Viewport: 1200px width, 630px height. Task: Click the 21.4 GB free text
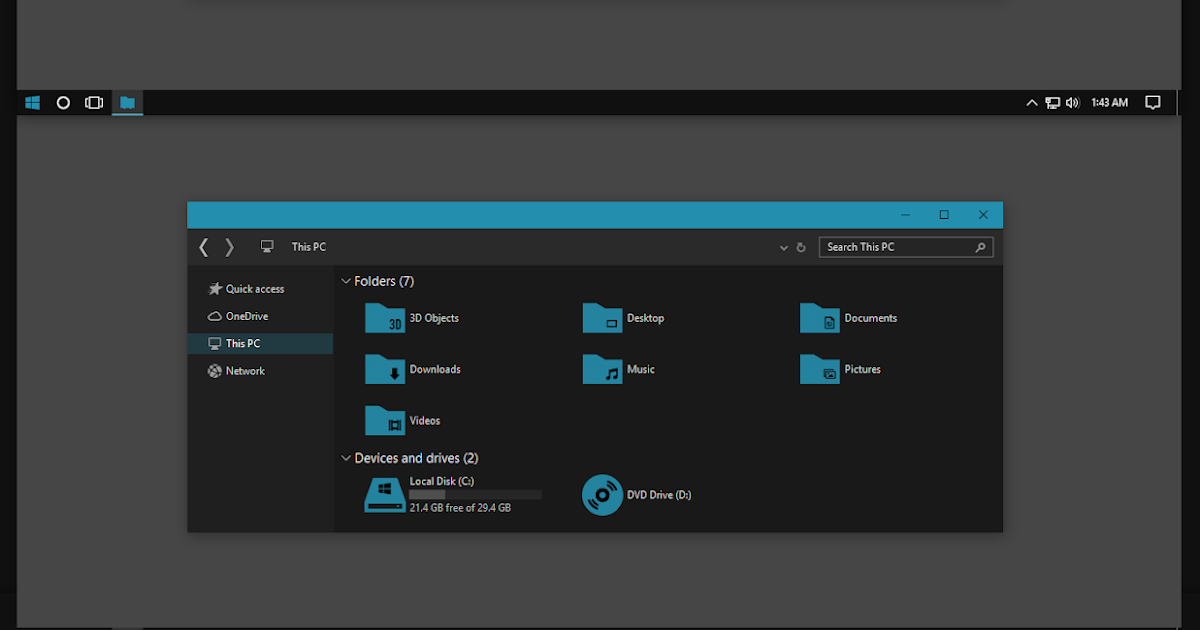coord(460,508)
